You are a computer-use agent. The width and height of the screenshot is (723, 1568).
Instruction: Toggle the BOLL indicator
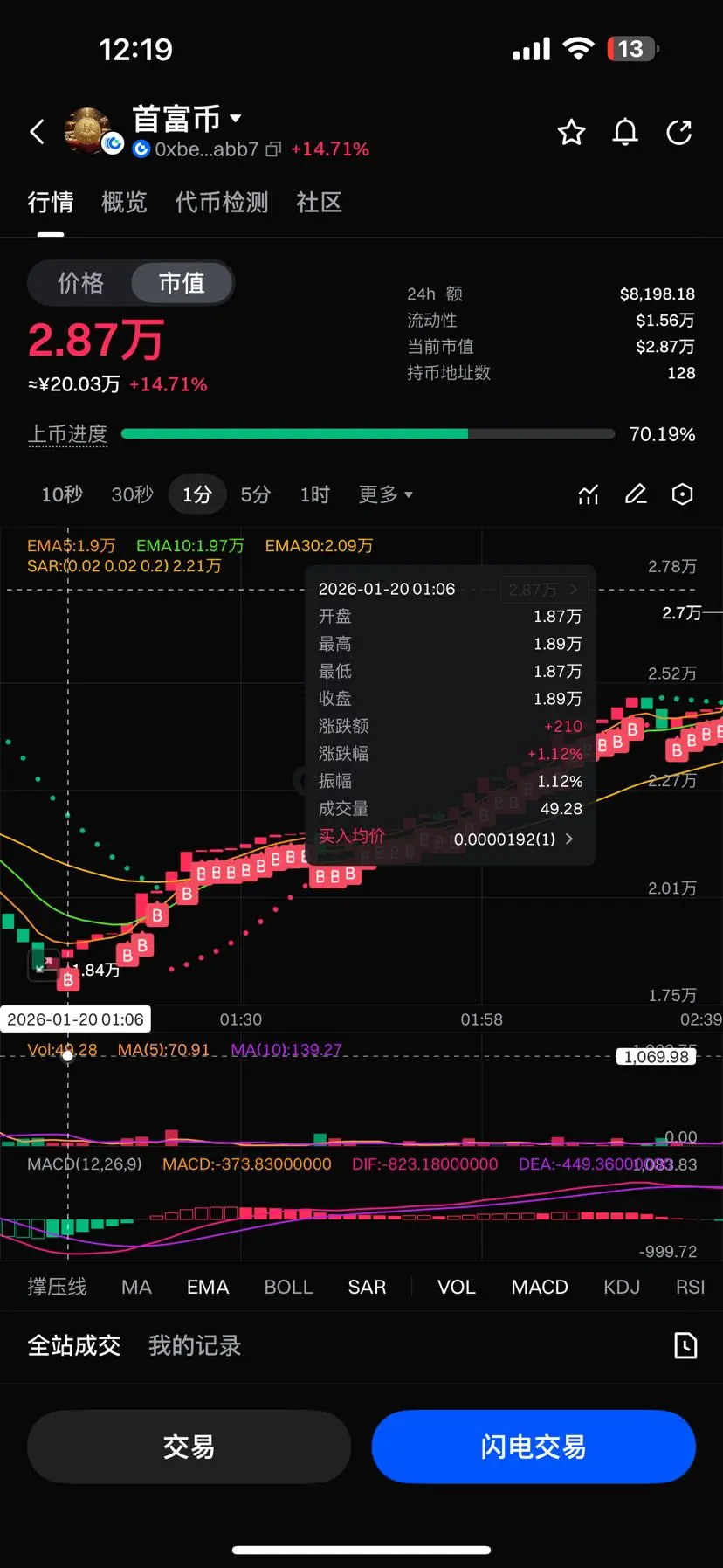click(x=288, y=1287)
